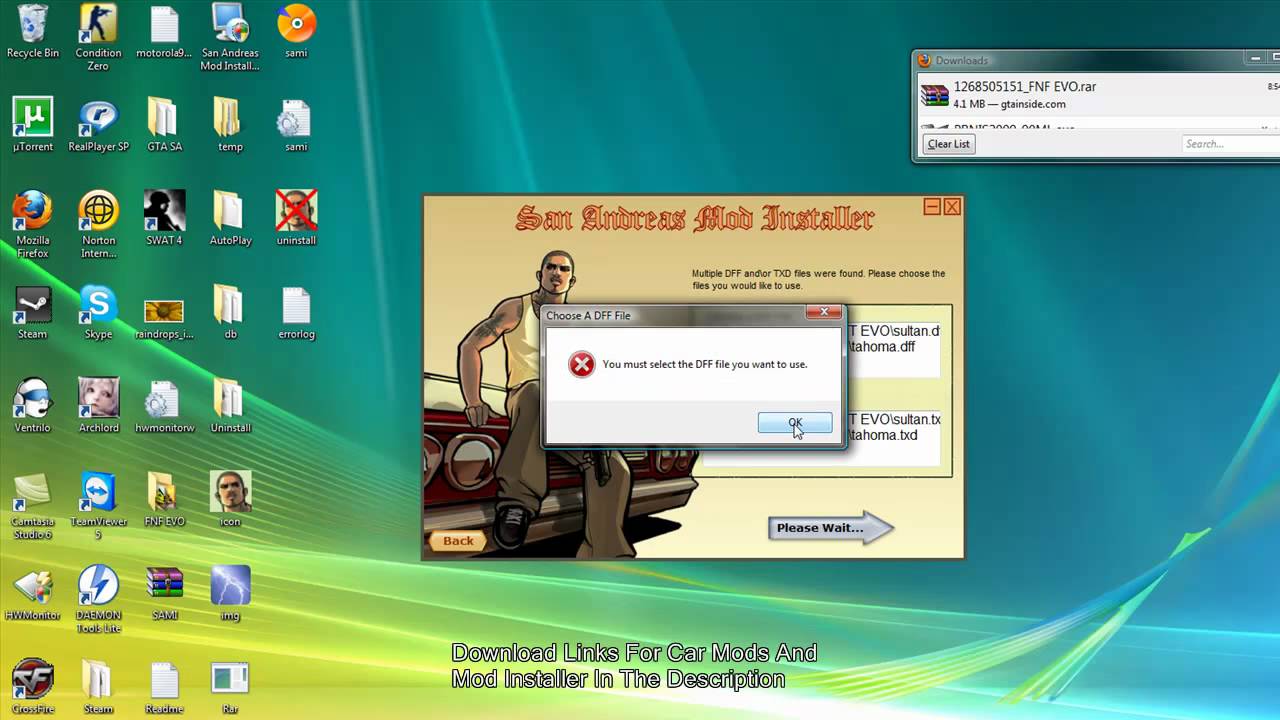1280x720 pixels.
Task: Select the errorlog file icon
Action: [x=296, y=313]
